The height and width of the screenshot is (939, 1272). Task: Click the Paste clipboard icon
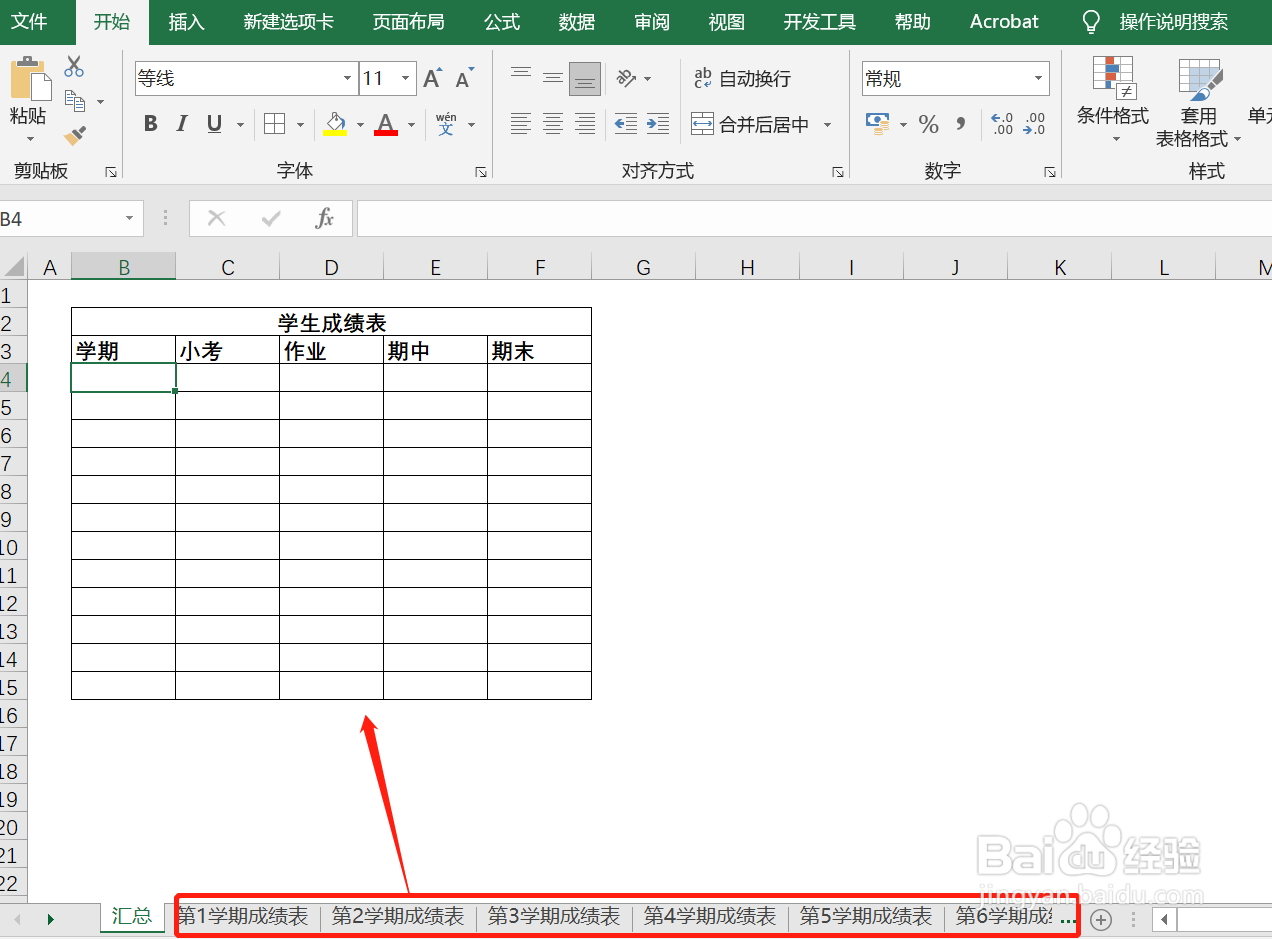pos(29,80)
